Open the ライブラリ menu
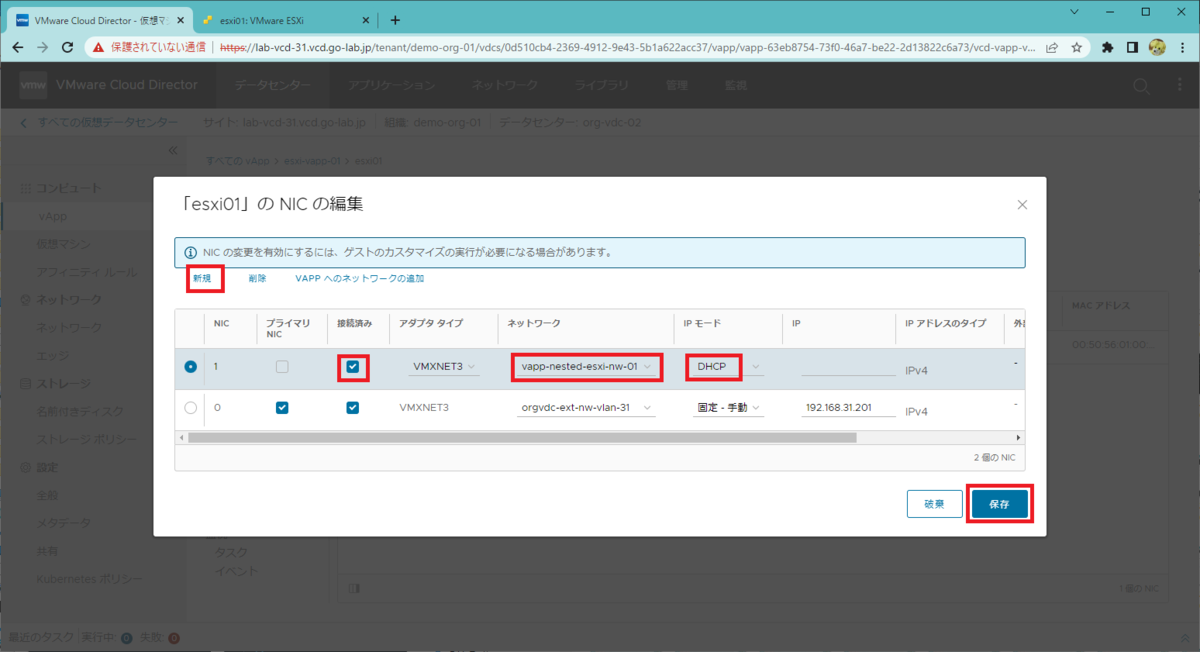1200x652 pixels. pyautogui.click(x=602, y=86)
